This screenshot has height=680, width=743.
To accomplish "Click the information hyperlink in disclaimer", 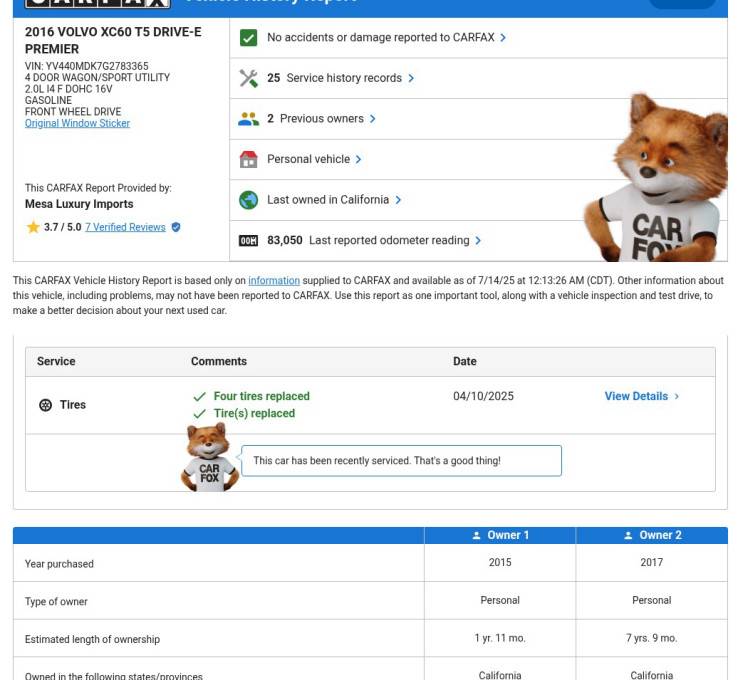I will [274, 281].
